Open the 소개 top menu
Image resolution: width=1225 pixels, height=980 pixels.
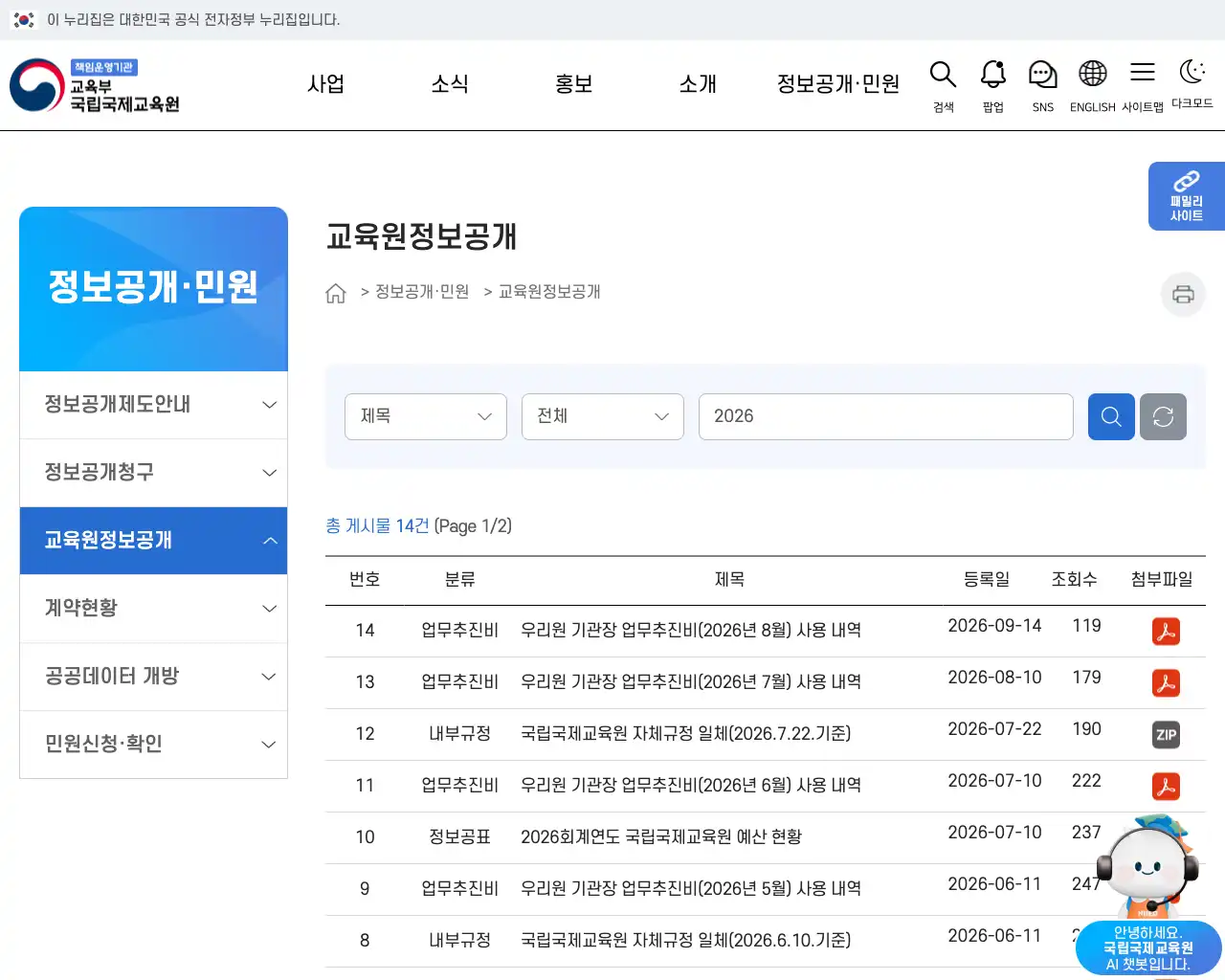698,84
